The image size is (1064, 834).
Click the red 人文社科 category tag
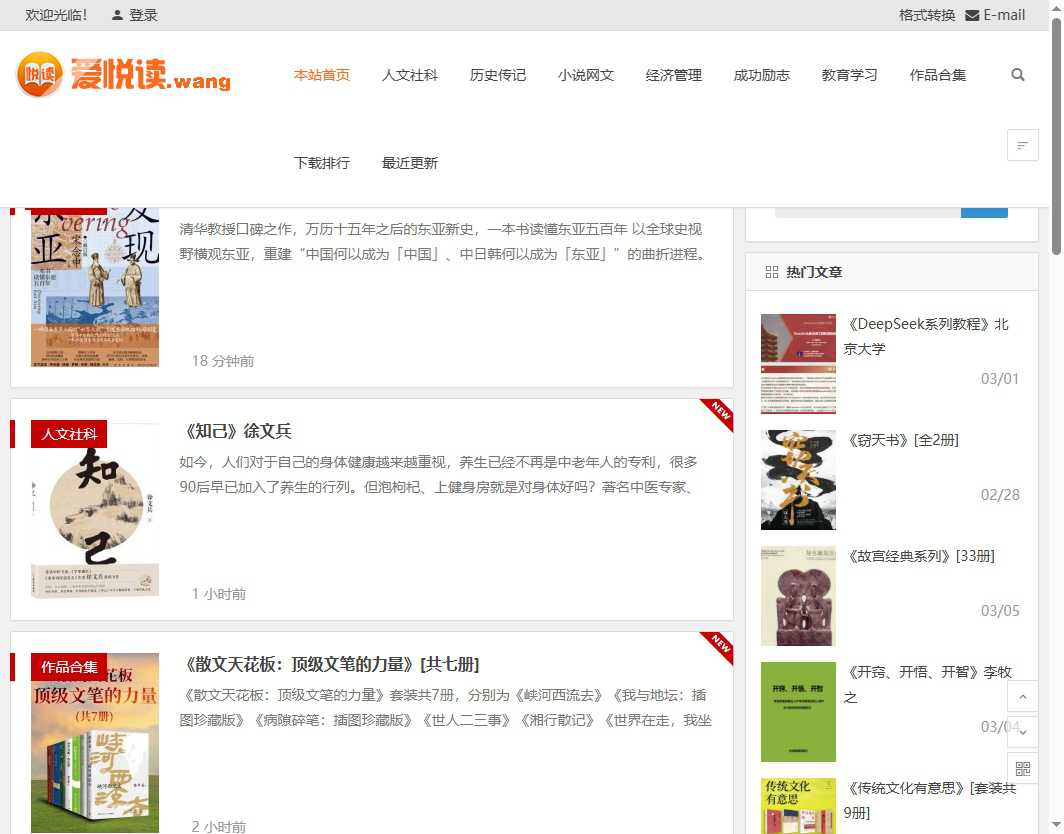69,434
